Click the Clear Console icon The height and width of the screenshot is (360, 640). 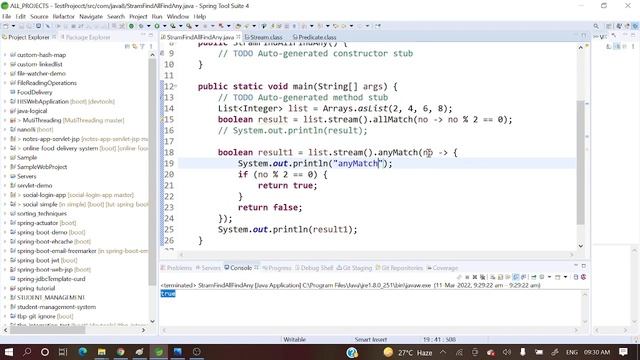[492, 277]
